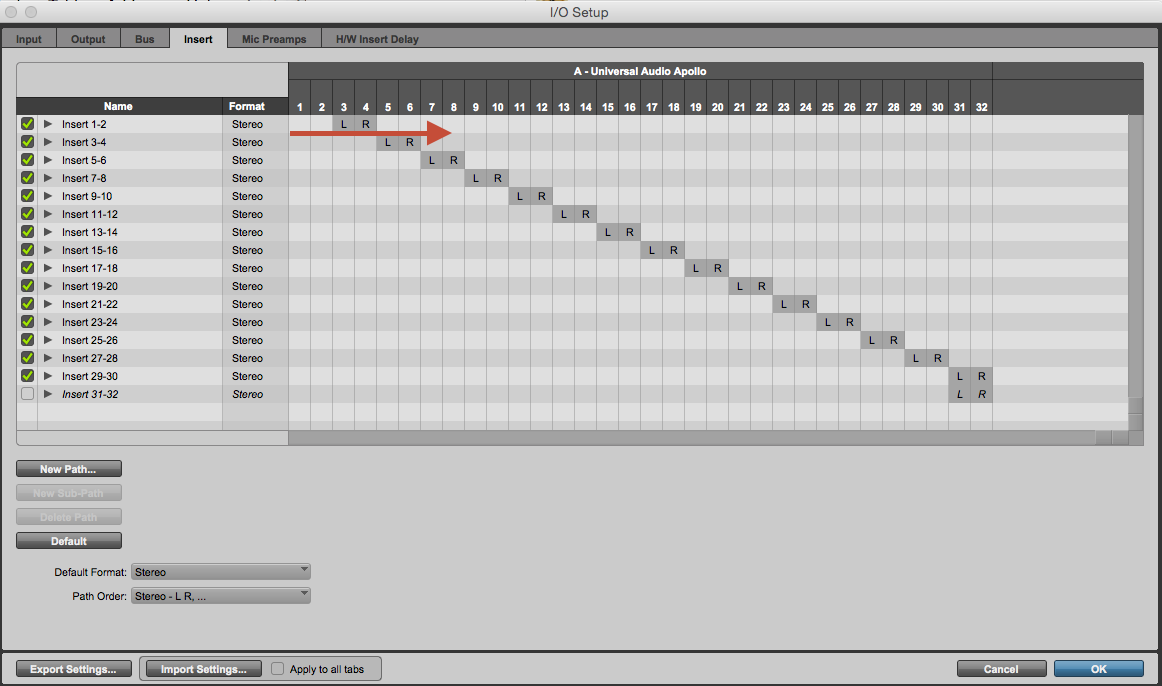Switch to the Input tab

(x=29, y=38)
